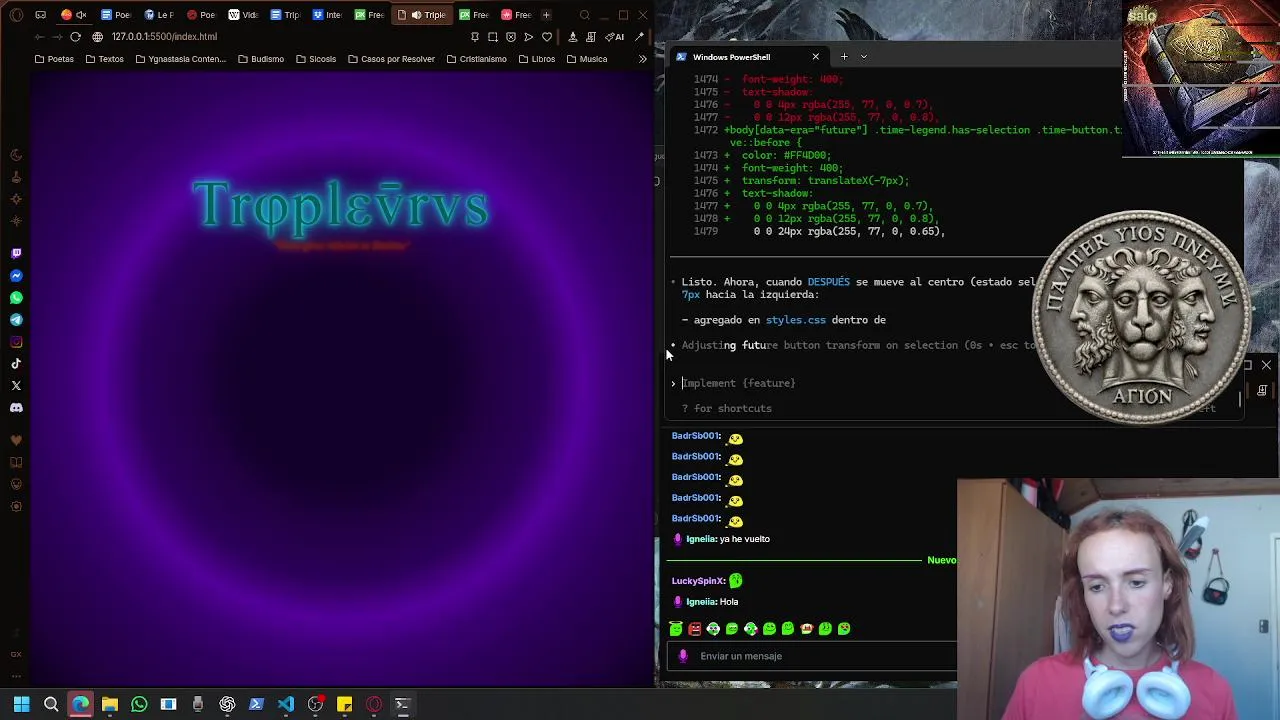1280x720 pixels.
Task: Click the snapshot icon in address bar
Action: point(492,37)
